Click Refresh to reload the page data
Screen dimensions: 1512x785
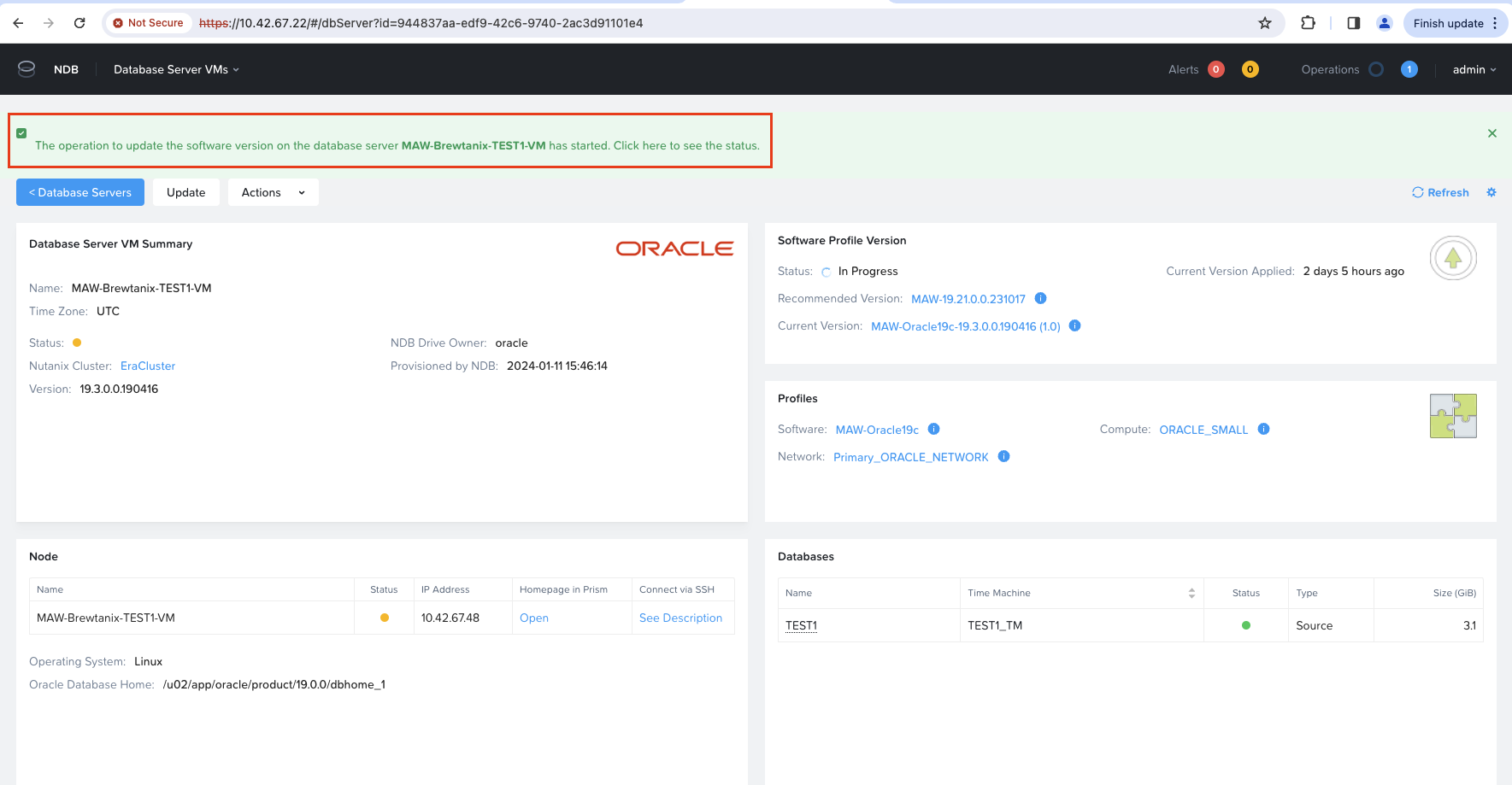click(1440, 192)
